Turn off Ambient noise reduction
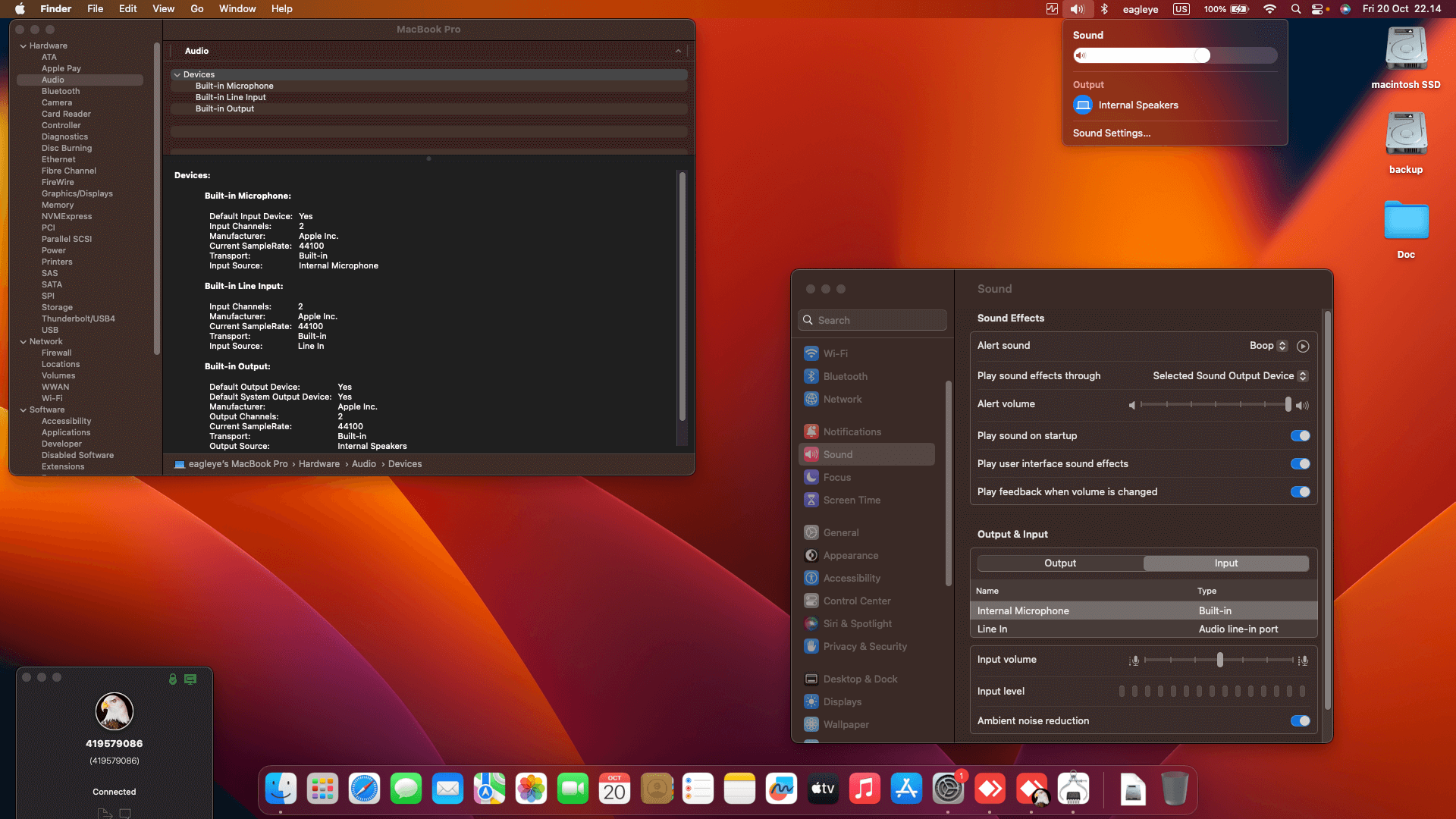1456x819 pixels. tap(1300, 720)
